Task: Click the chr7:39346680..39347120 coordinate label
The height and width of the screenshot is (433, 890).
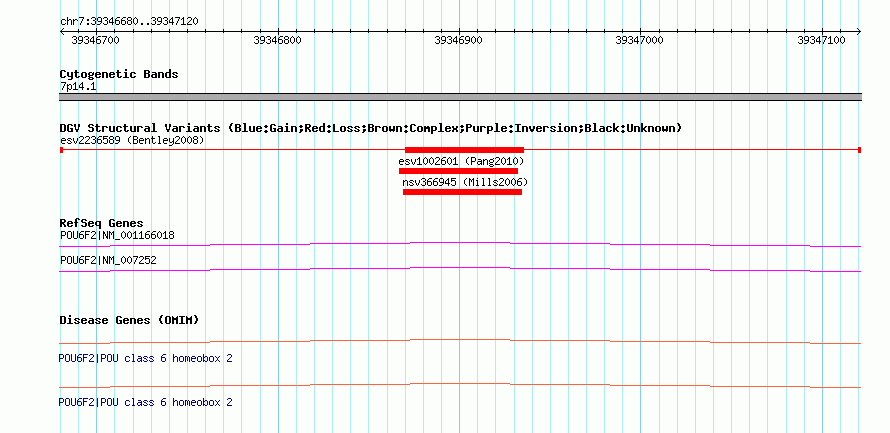Action: [x=129, y=21]
